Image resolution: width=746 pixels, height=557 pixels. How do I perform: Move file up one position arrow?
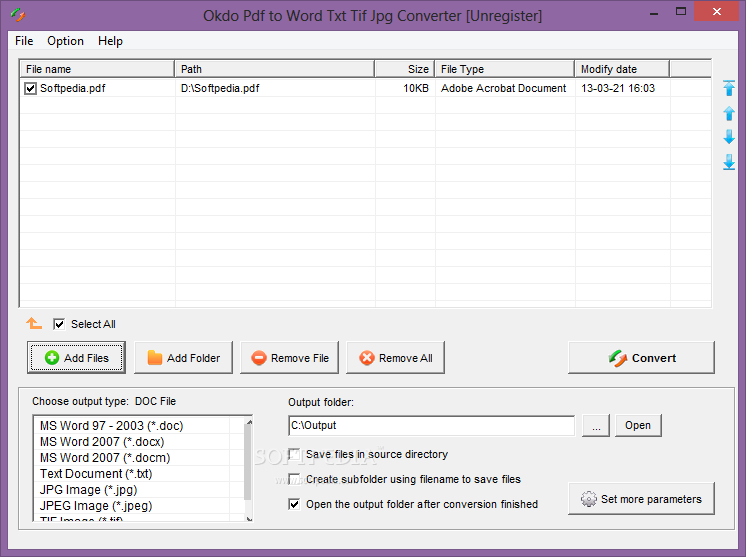click(729, 113)
